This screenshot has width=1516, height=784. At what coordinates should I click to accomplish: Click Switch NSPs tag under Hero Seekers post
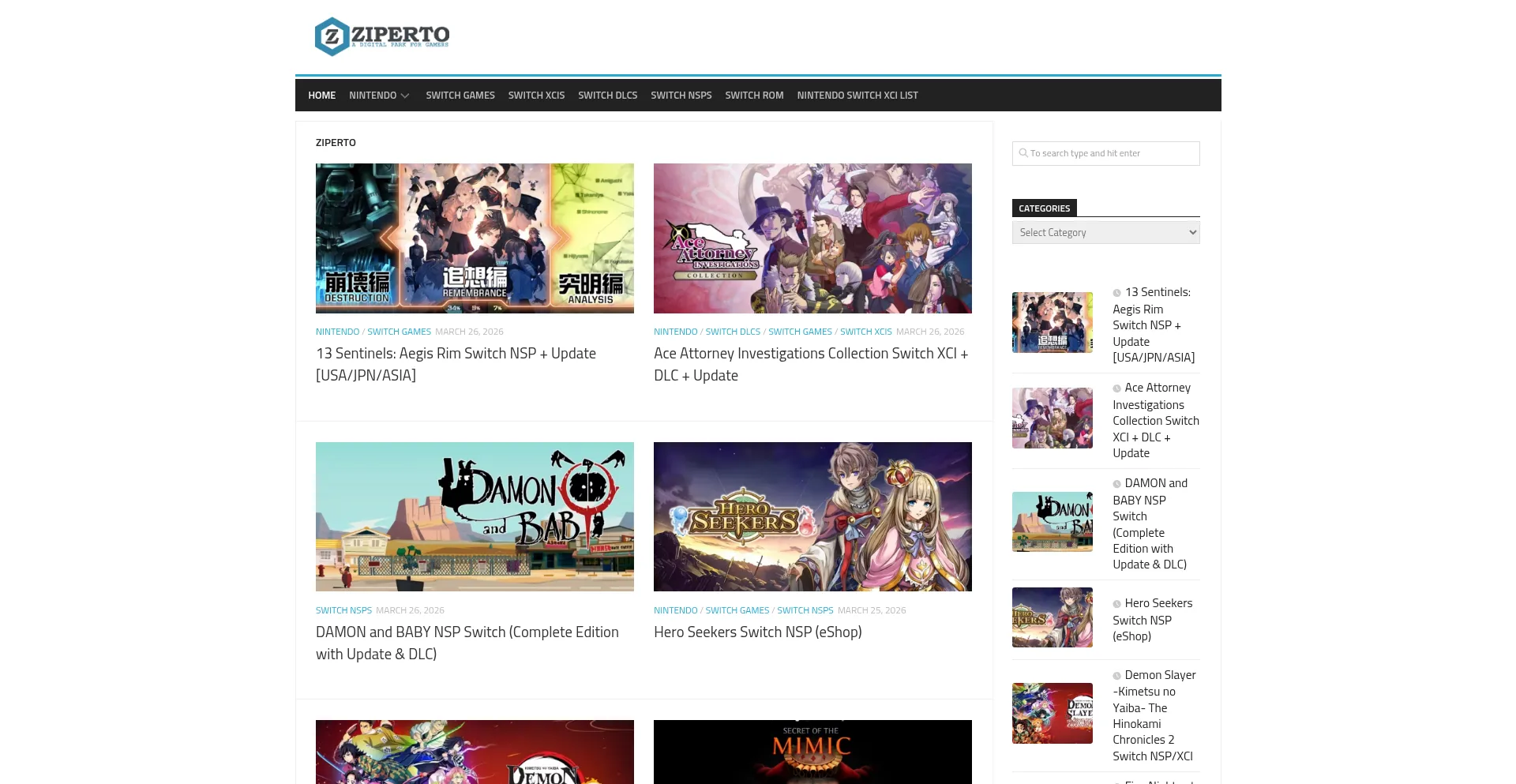pos(805,610)
